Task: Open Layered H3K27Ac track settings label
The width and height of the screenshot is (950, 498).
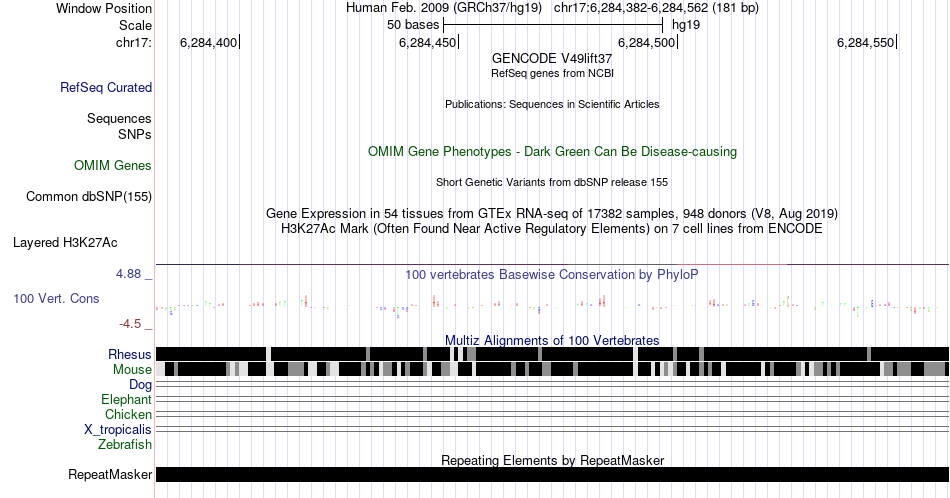Action: pos(65,242)
